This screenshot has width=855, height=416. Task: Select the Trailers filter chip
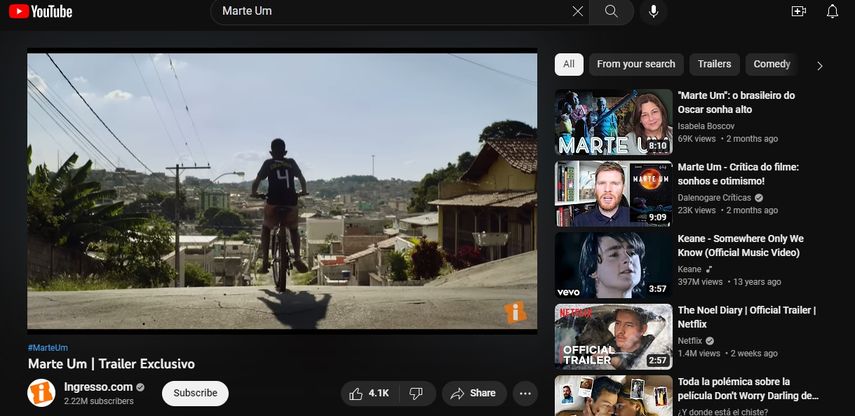tap(714, 64)
